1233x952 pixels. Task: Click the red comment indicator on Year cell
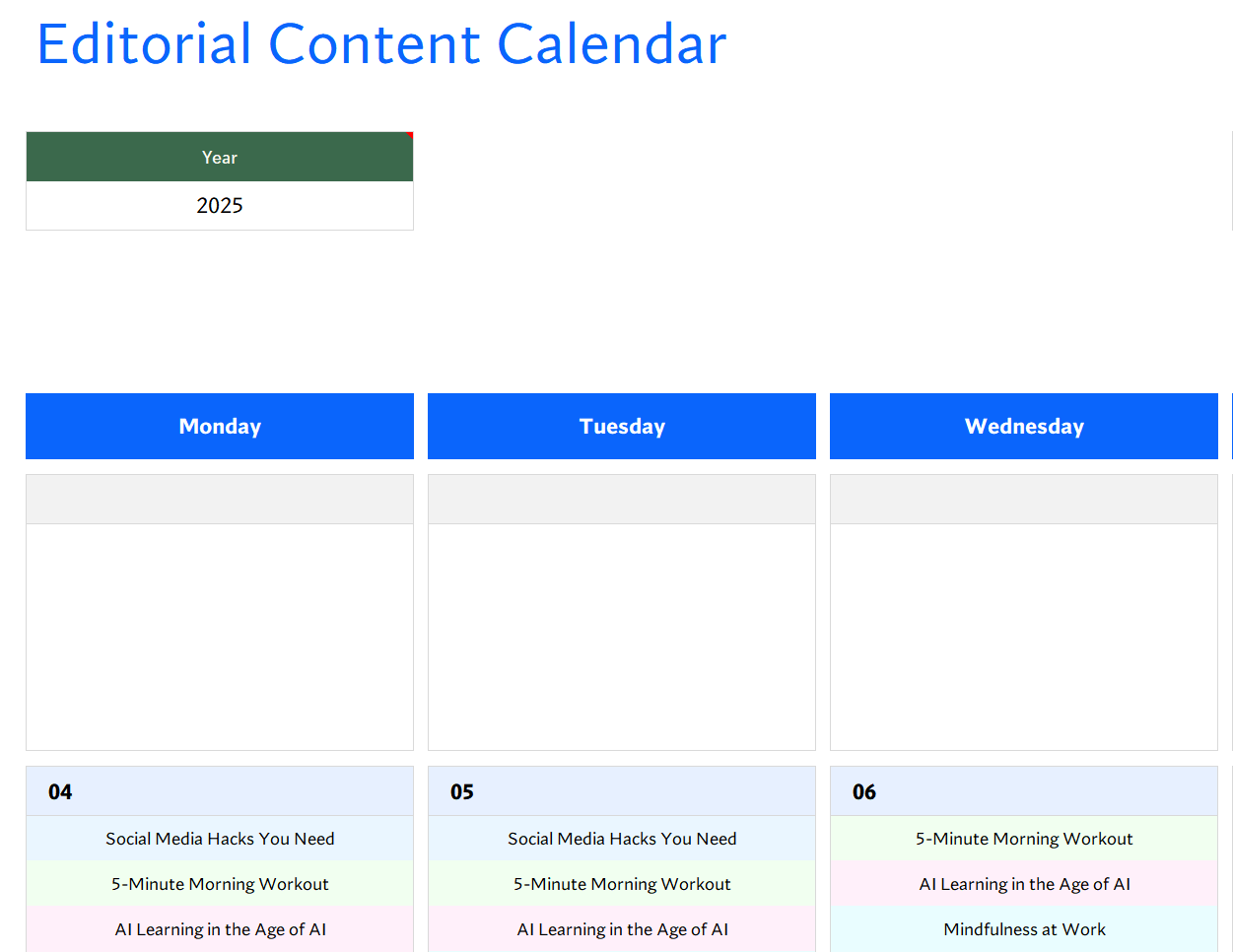[409, 135]
